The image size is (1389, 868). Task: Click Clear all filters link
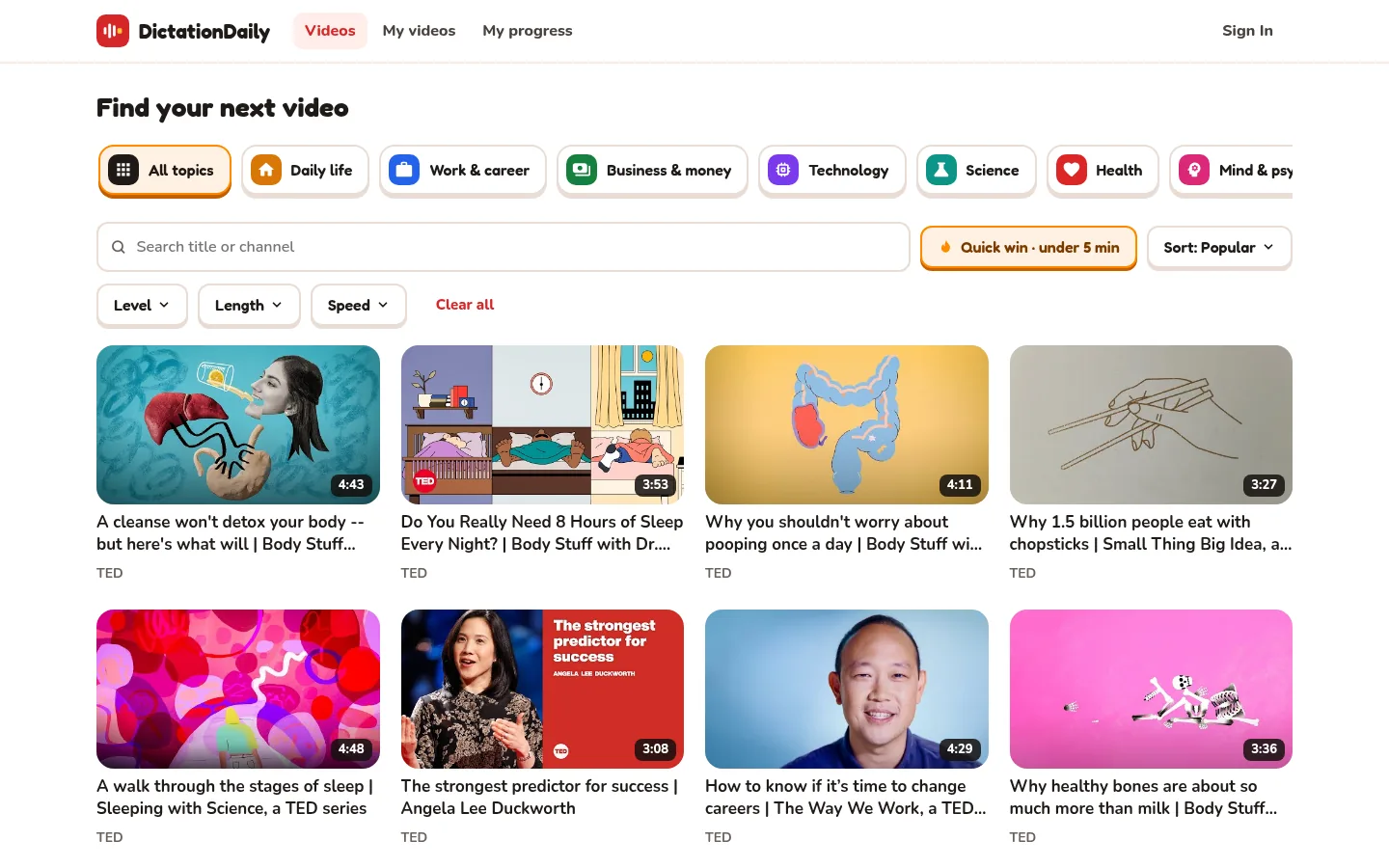(x=465, y=305)
